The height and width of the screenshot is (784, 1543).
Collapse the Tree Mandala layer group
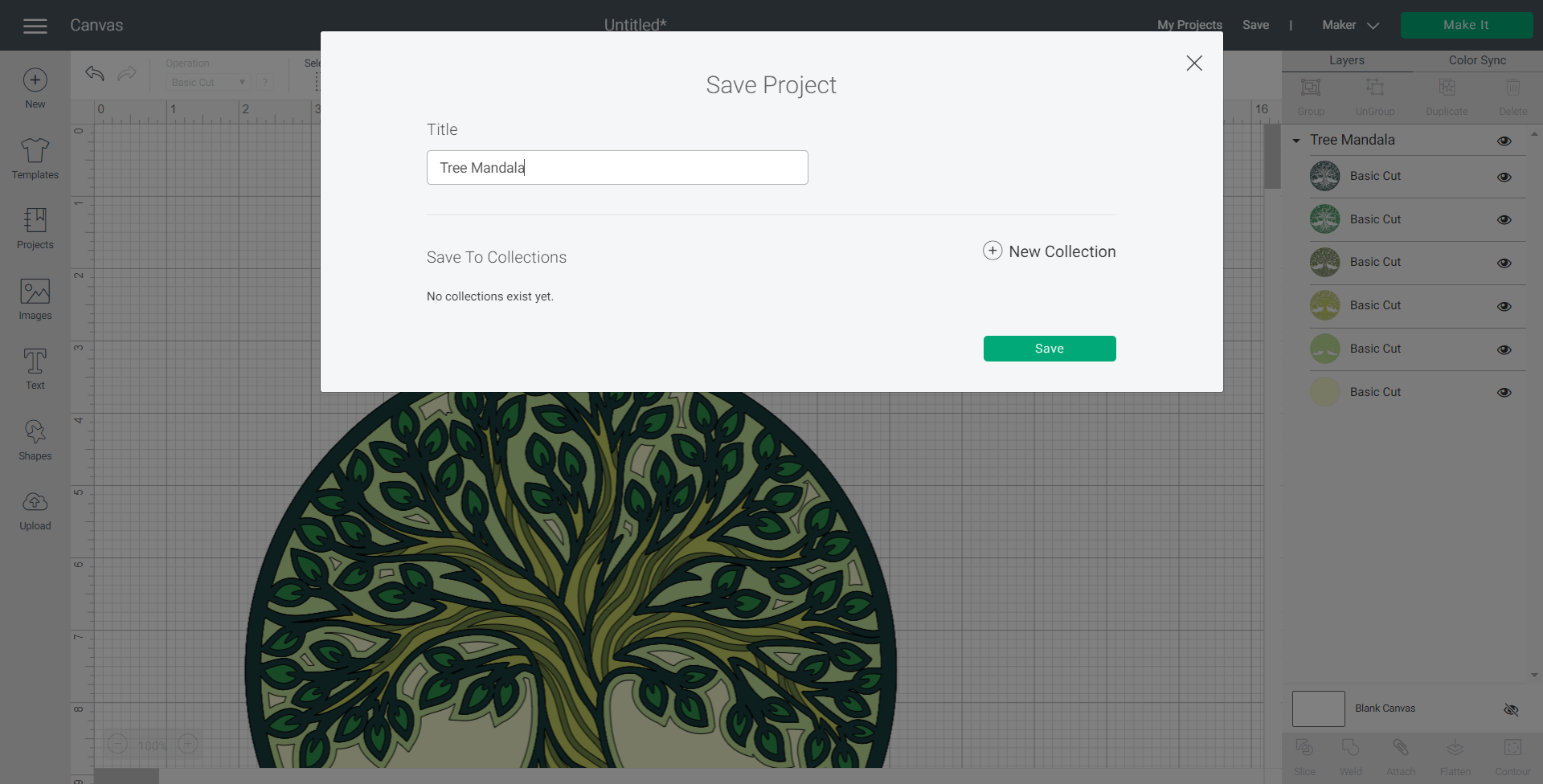pos(1295,140)
